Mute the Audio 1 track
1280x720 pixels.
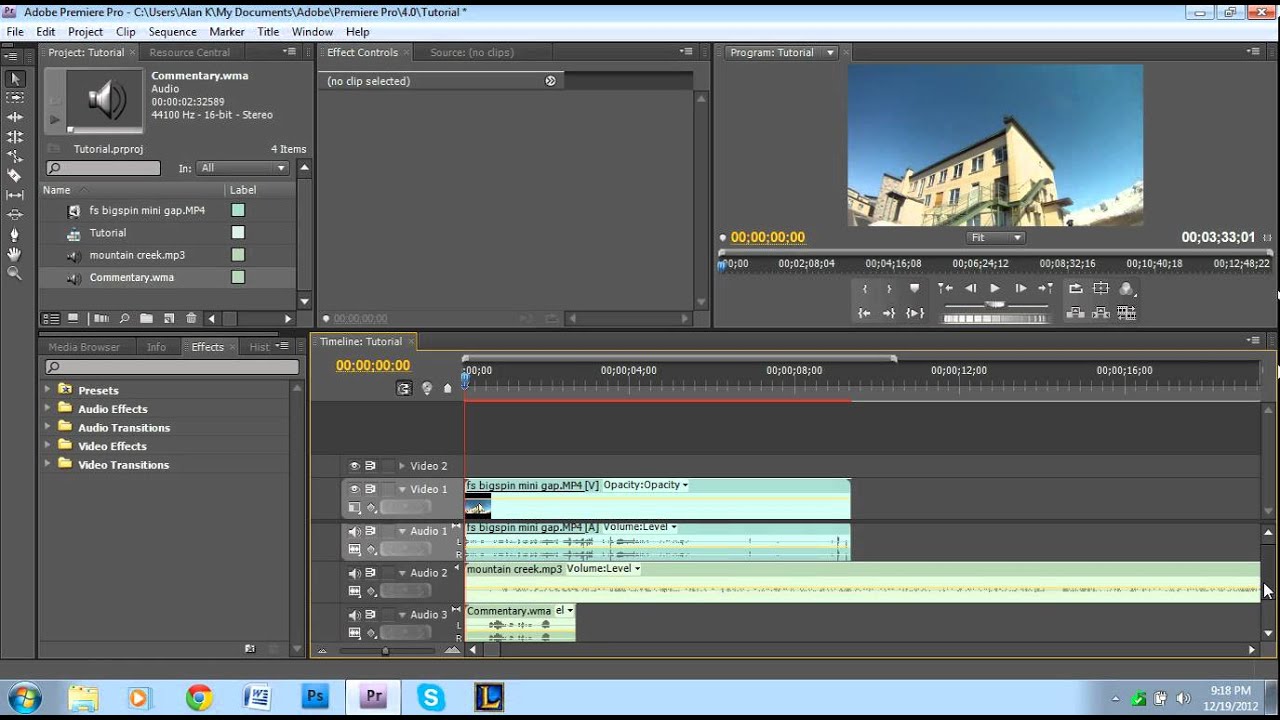point(354,531)
